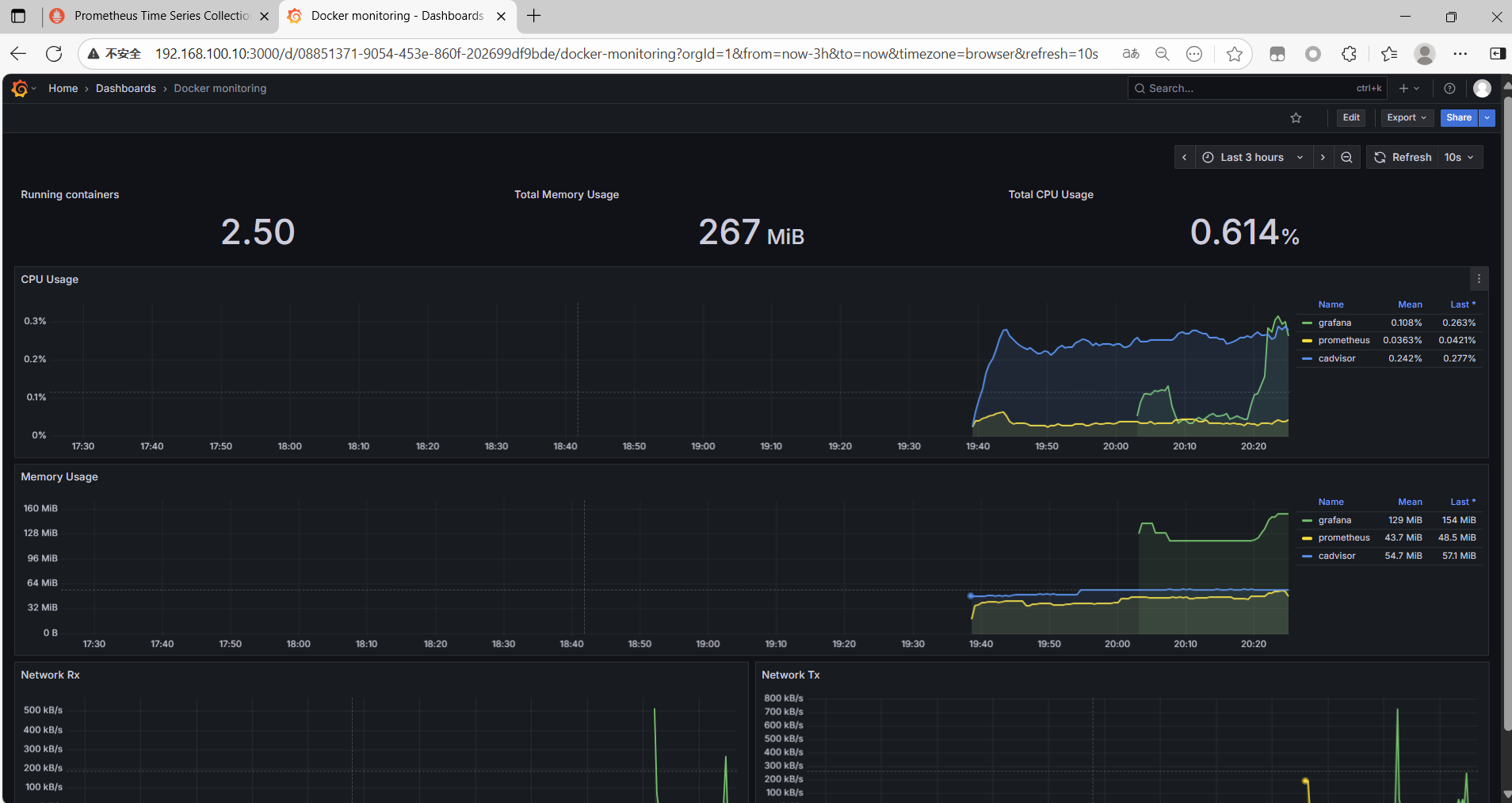This screenshot has height=803, width=1512.
Task: Click the Refresh dashboard button
Action: pos(1403,157)
